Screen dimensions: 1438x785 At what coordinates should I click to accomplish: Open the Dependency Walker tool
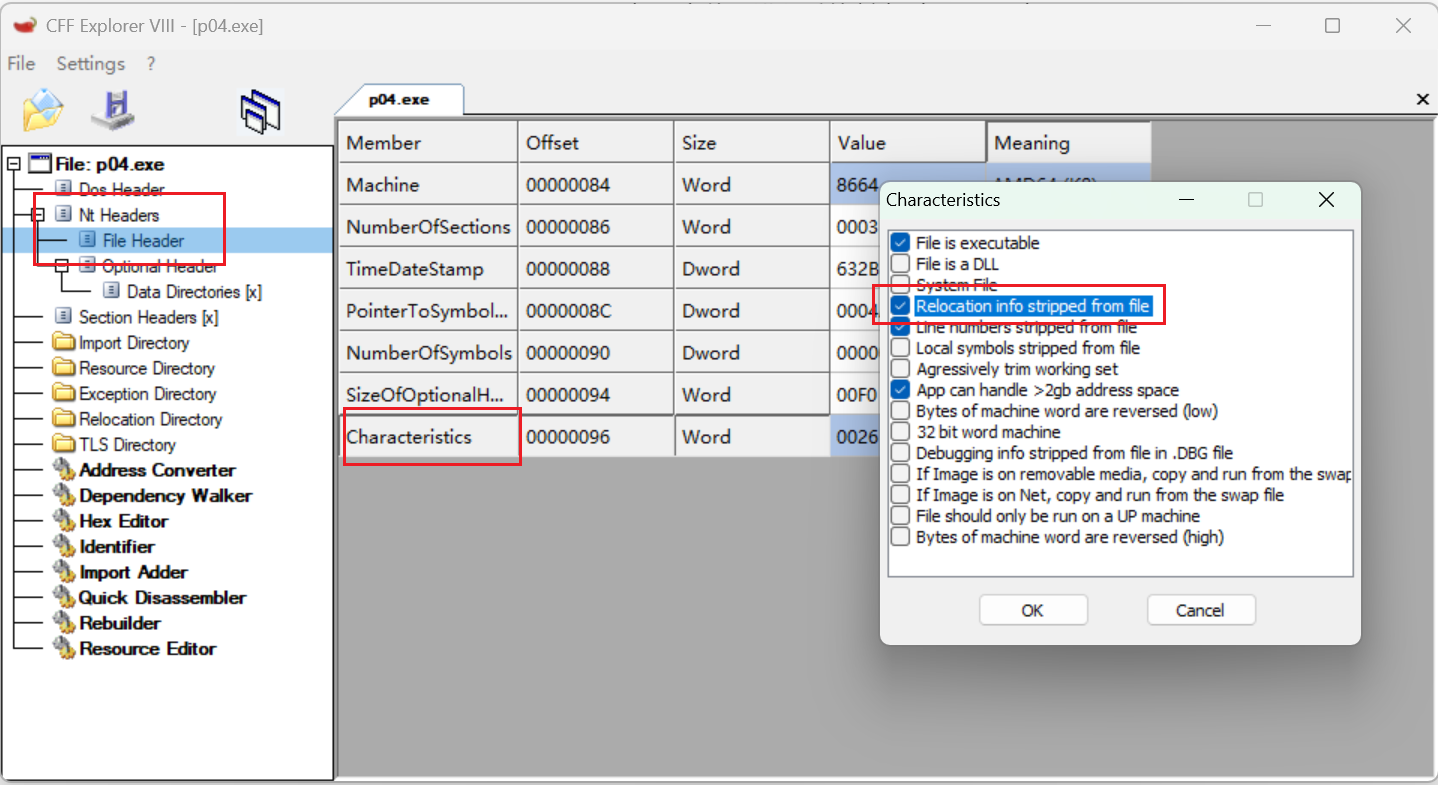click(x=165, y=496)
